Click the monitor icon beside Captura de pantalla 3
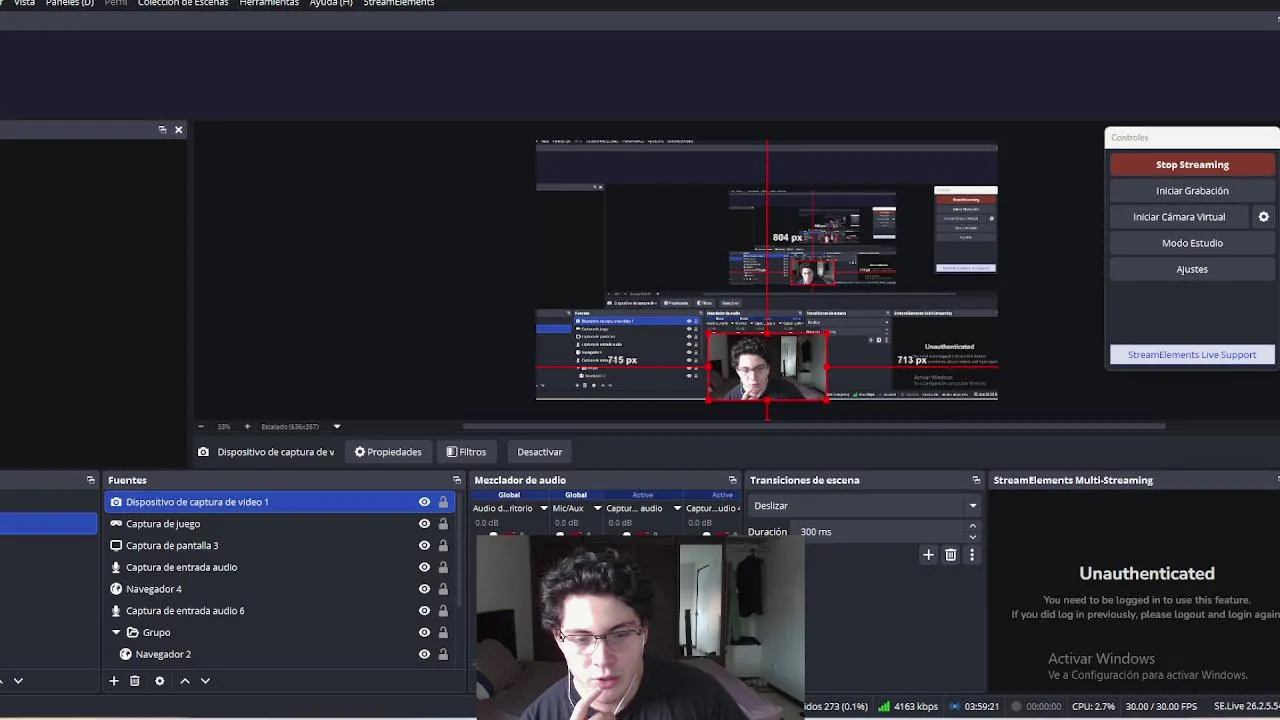Viewport: 1280px width, 720px height. [116, 546]
